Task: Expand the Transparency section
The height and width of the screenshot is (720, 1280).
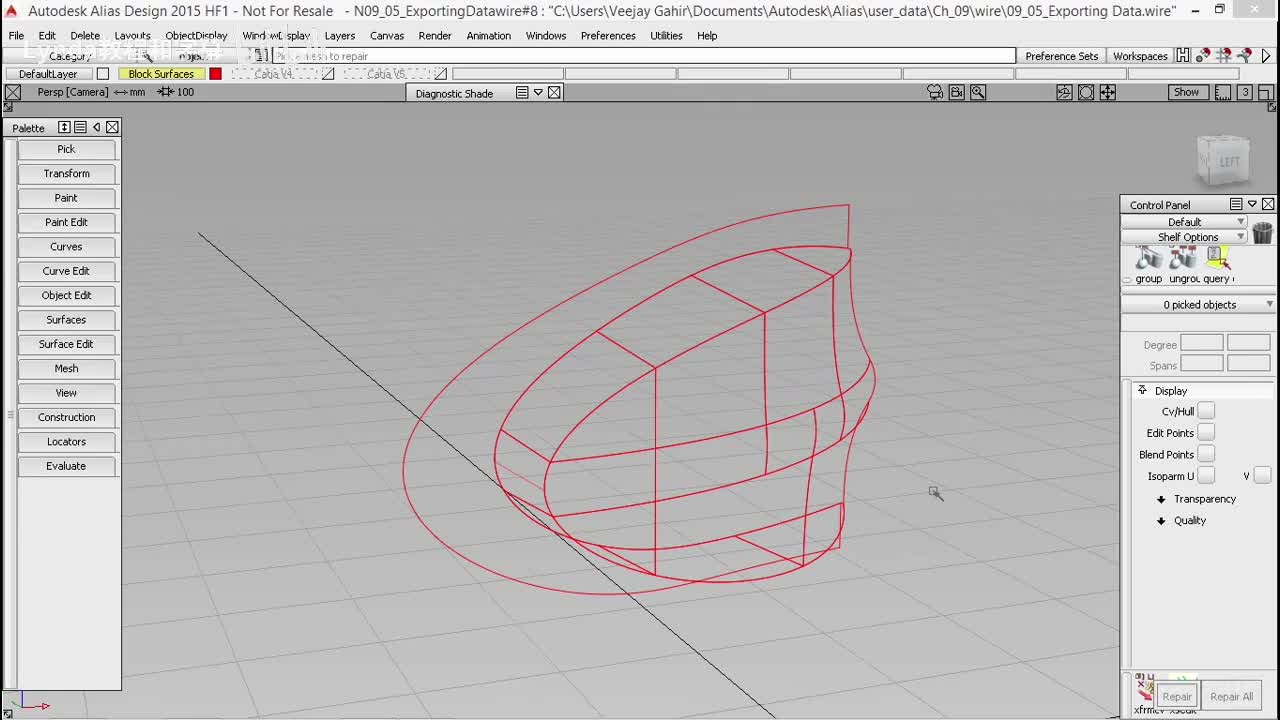Action: 1161,499
